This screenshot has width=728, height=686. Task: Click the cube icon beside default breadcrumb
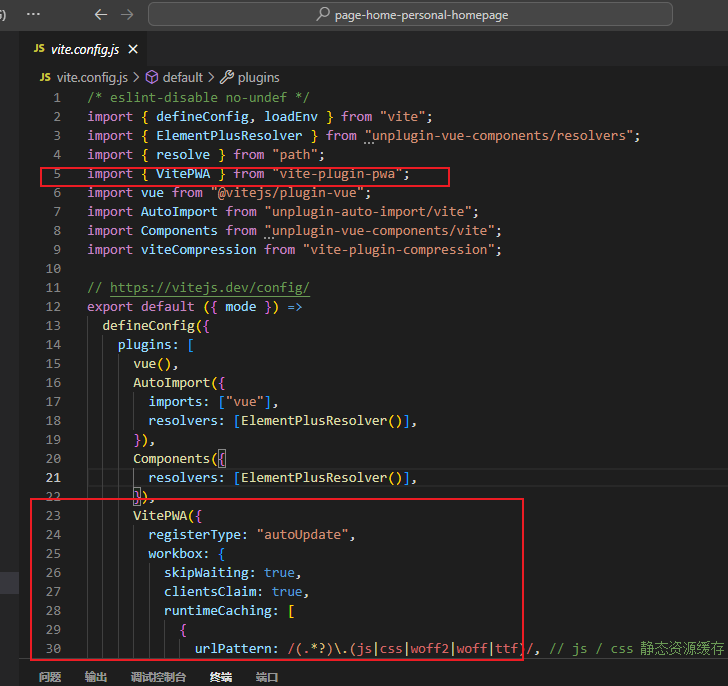click(x=152, y=77)
